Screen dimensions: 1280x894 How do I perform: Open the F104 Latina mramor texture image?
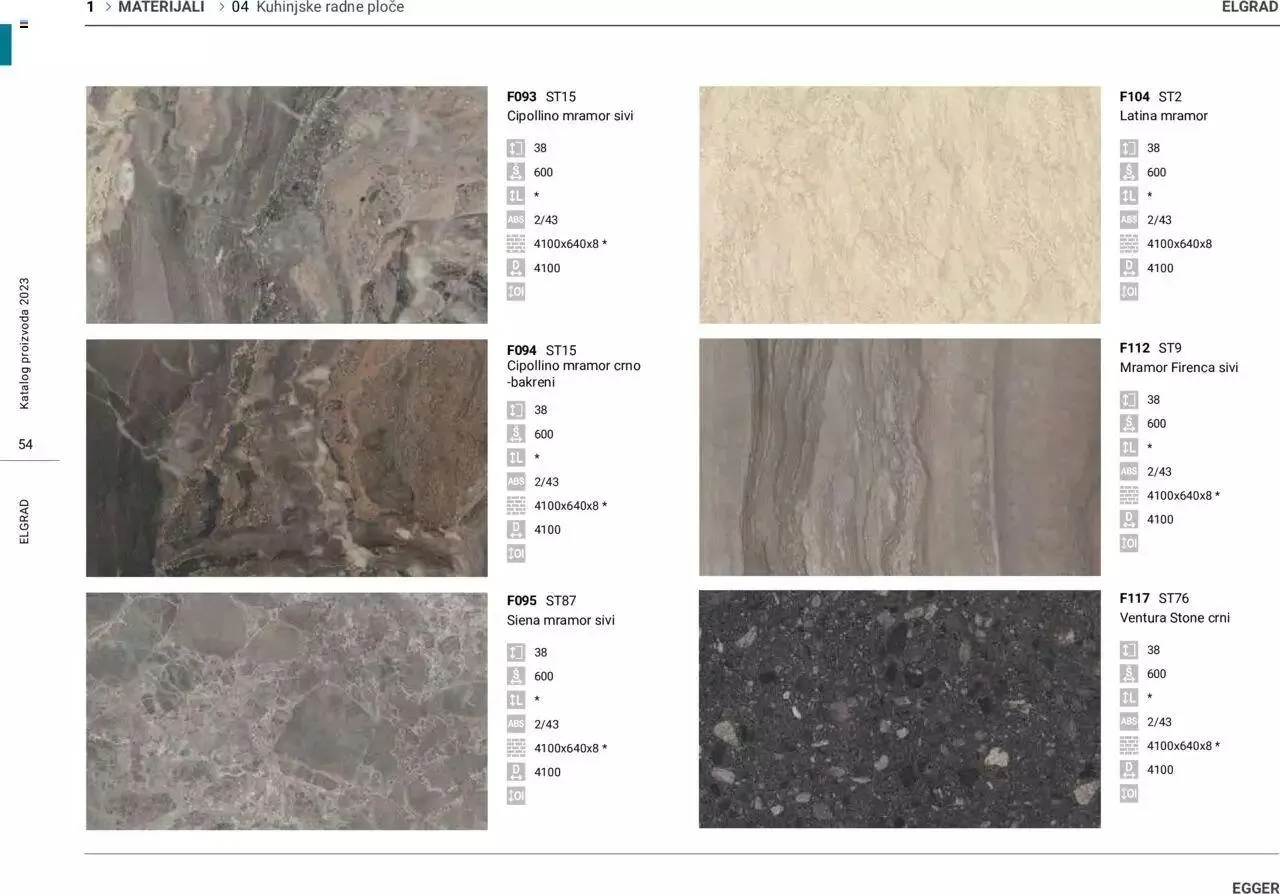point(899,205)
